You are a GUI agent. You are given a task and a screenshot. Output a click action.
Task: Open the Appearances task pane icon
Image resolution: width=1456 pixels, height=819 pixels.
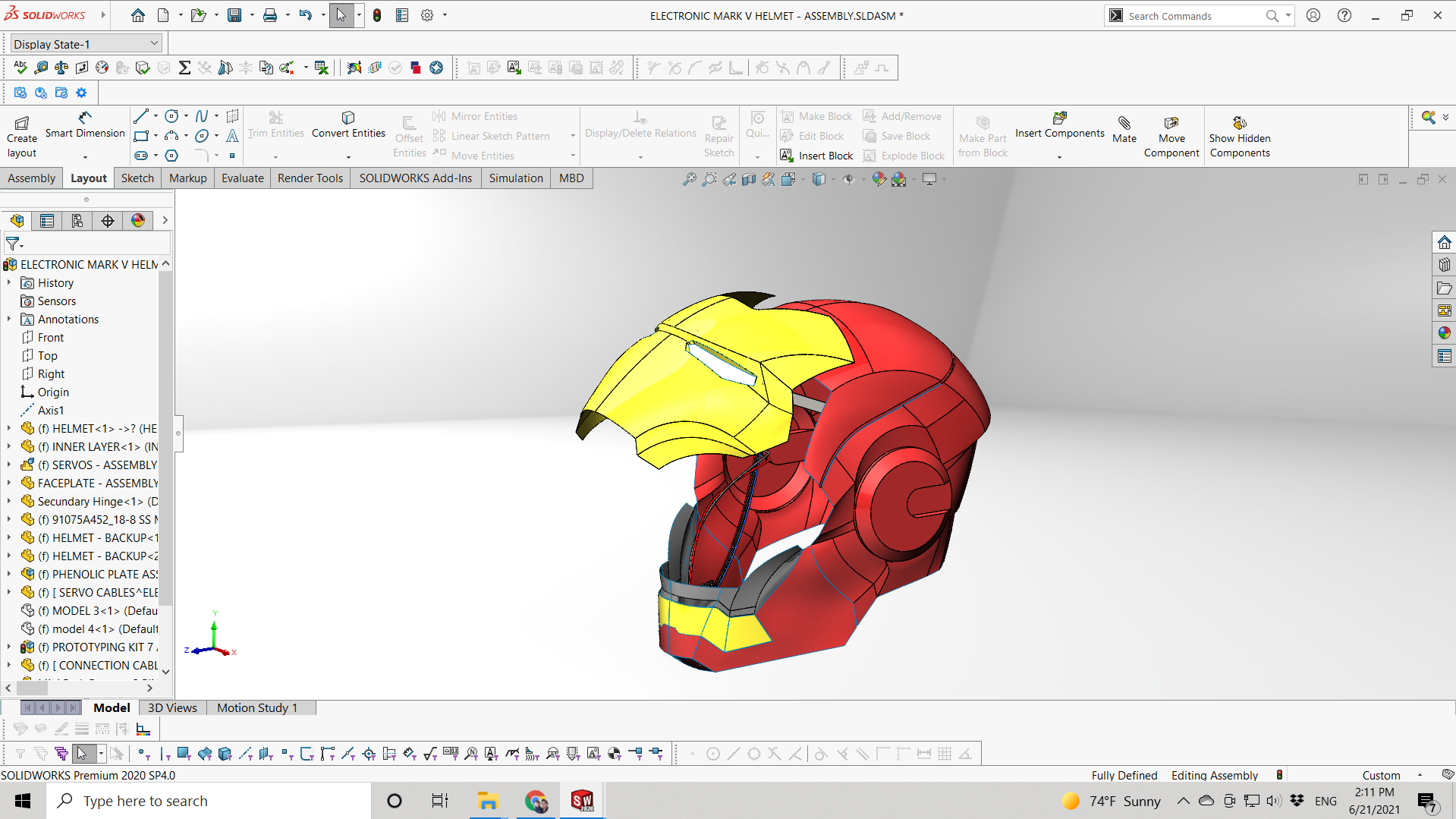(x=1444, y=333)
